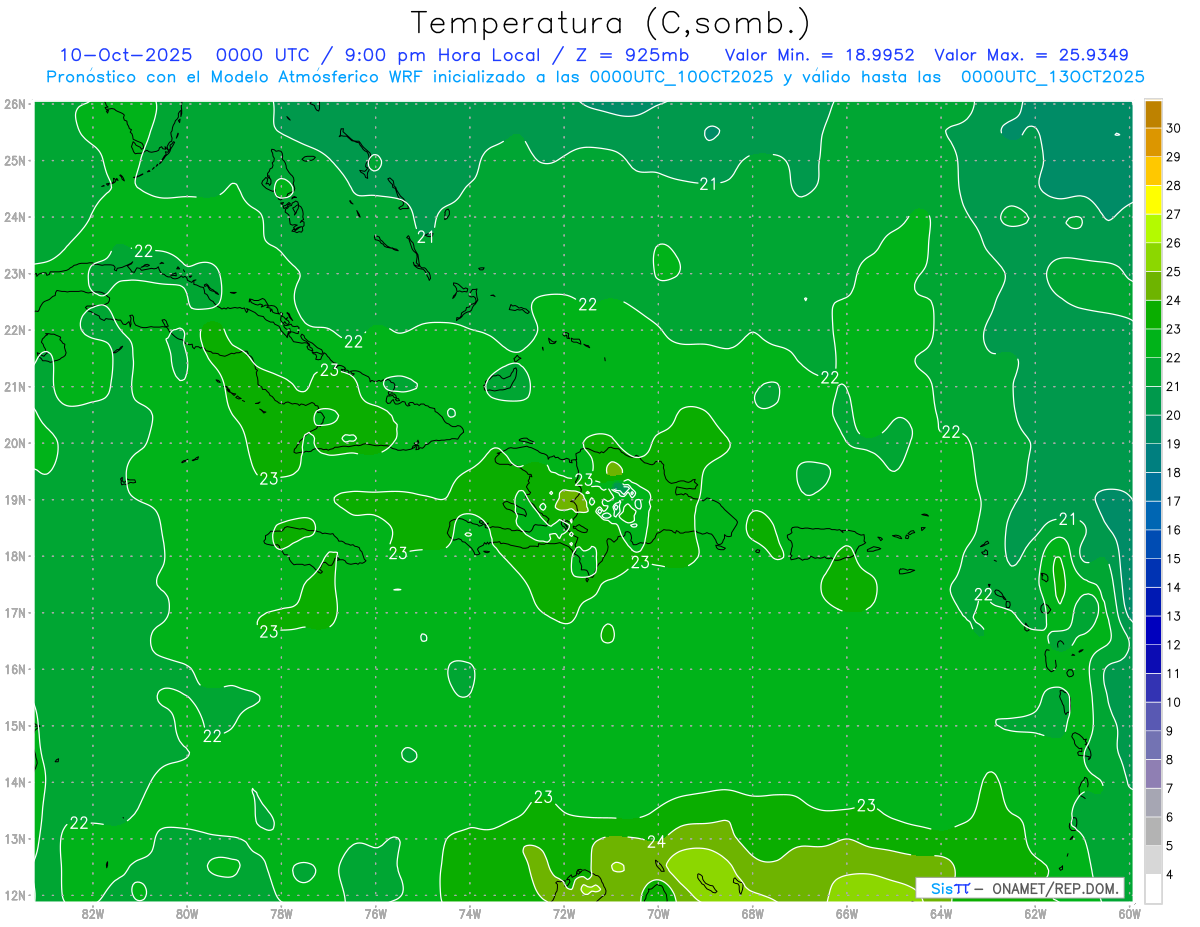
Task: Click the longitude label "78W"
Action: (x=281, y=912)
